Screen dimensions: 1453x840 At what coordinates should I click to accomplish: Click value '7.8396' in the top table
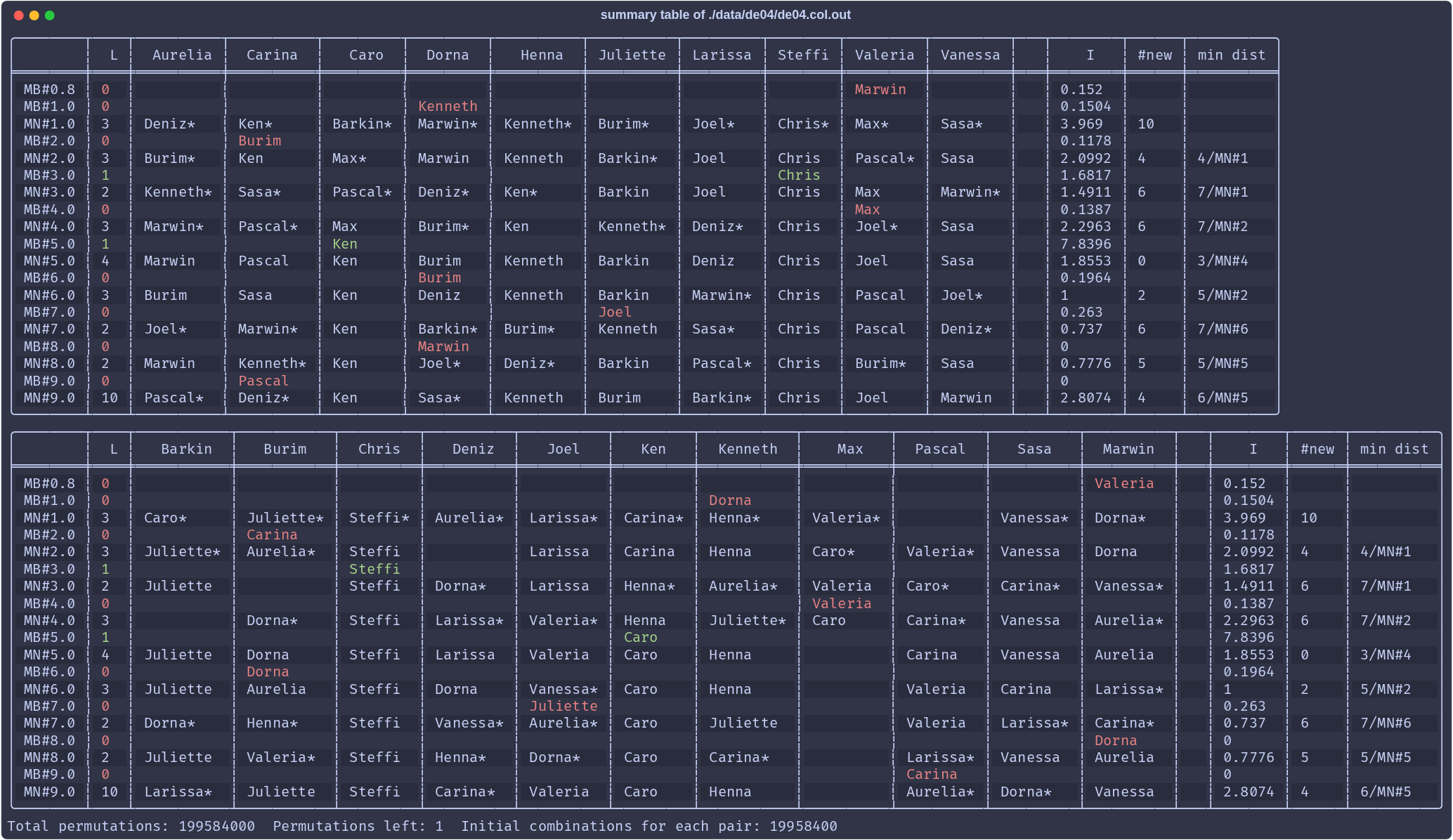point(1086,244)
